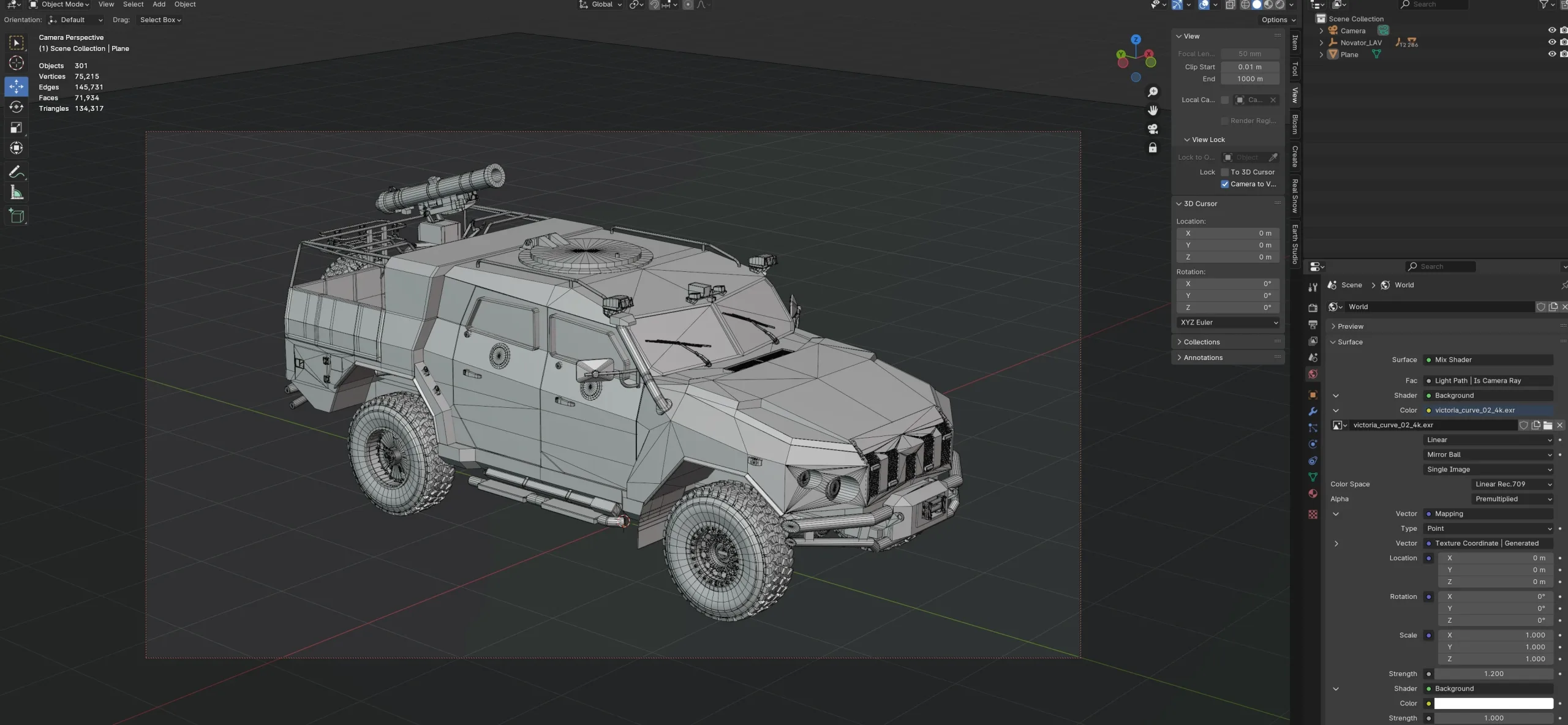The height and width of the screenshot is (725, 1568).
Task: Click the outliner search field
Action: [1433, 4]
